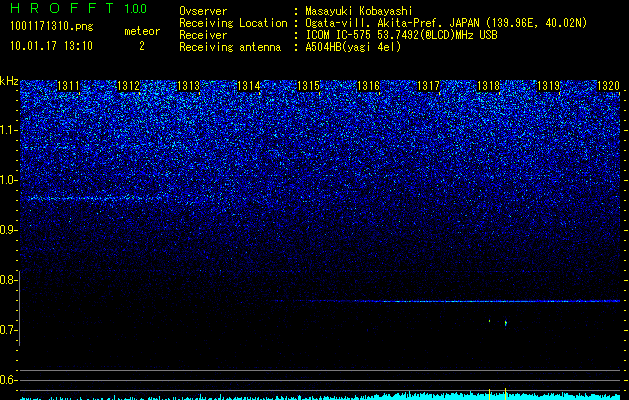The height and width of the screenshot is (400, 629).
Task: Select the version number 1.0.0
Action: click(x=135, y=8)
